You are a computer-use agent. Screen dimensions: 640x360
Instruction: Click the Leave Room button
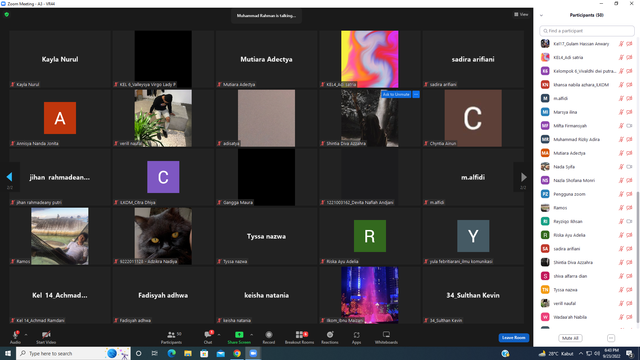point(513,338)
